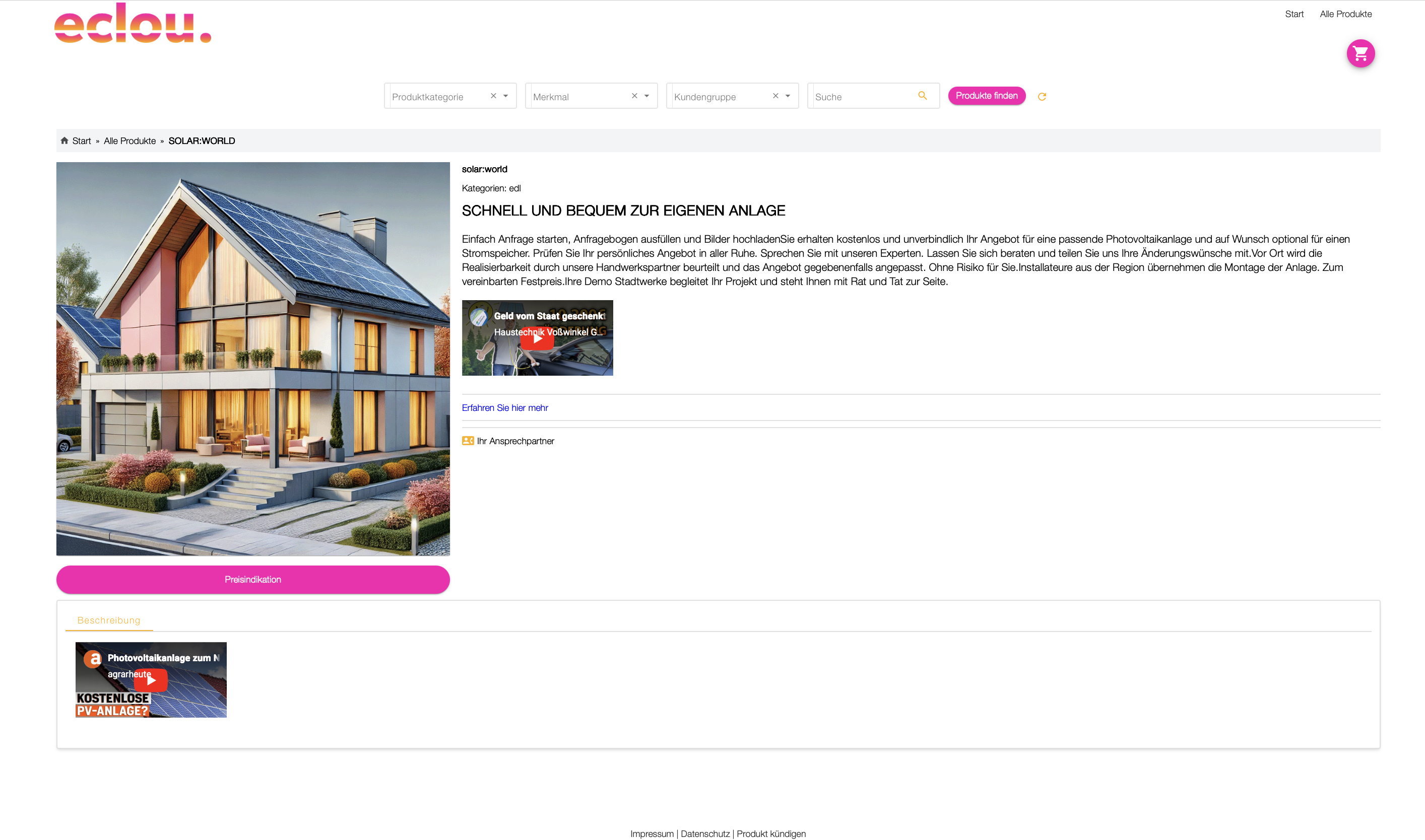The width and height of the screenshot is (1425, 840).
Task: Reset filters with the refresh icon
Action: [x=1041, y=97]
